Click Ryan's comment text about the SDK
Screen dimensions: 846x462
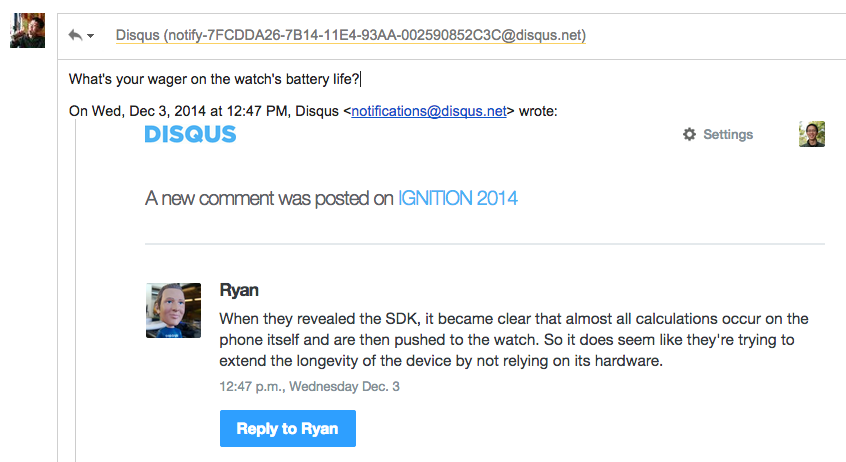(x=514, y=340)
